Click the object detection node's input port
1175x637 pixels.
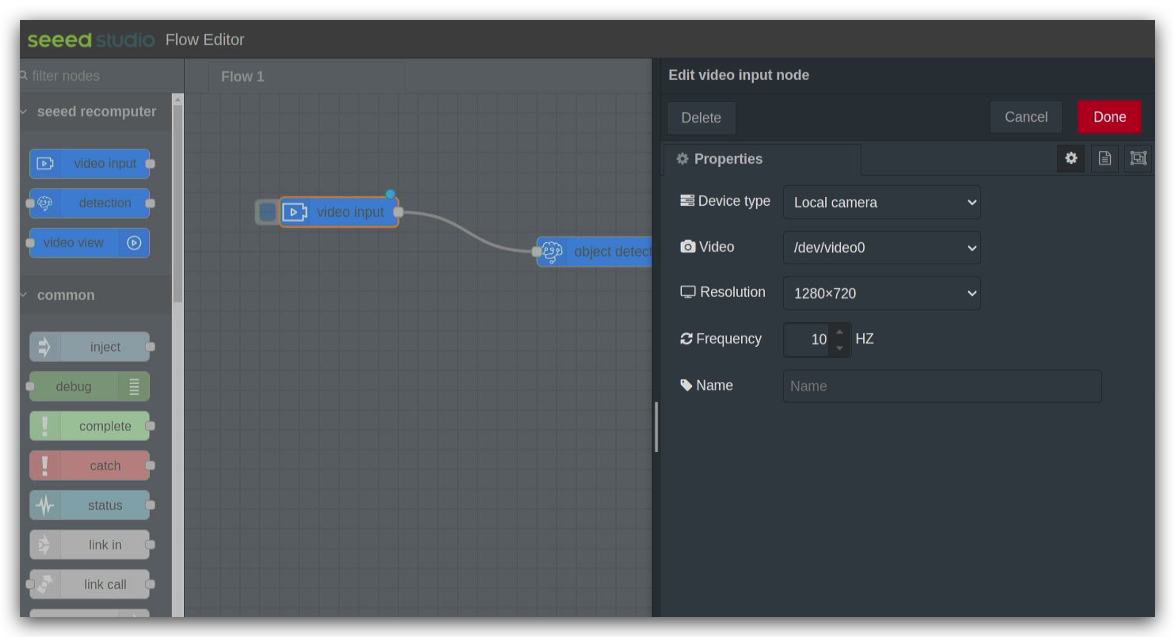coord(537,252)
